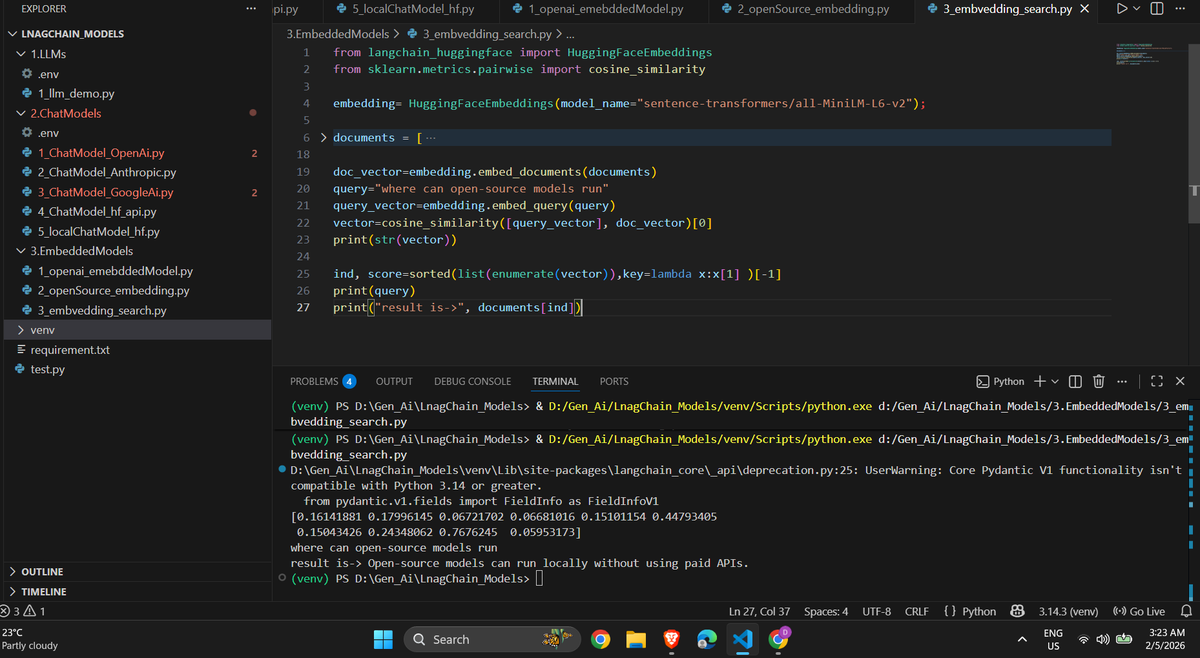Image resolution: width=1200 pixels, height=658 pixels.
Task: Open the terminal launch profile dropdown
Action: pyautogui.click(x=1055, y=381)
